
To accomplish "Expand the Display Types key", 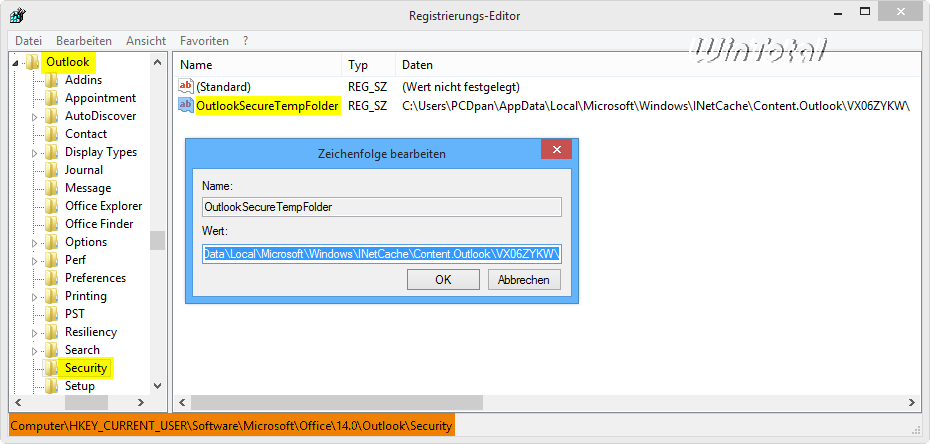I will [35, 153].
